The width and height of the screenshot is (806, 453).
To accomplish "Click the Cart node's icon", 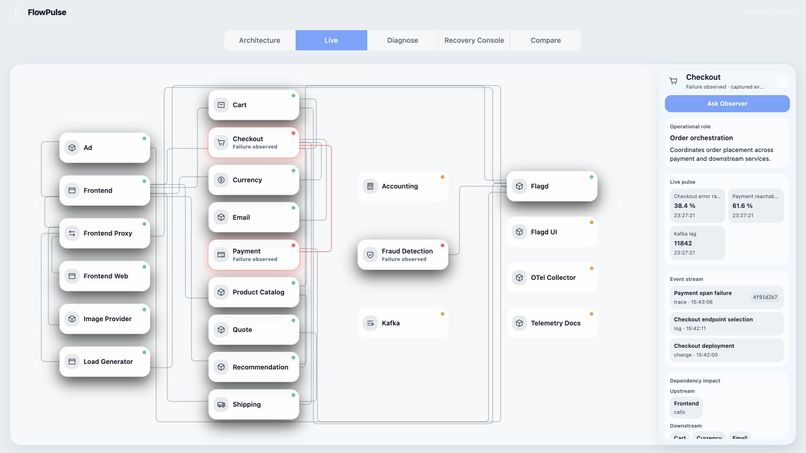I will point(221,105).
